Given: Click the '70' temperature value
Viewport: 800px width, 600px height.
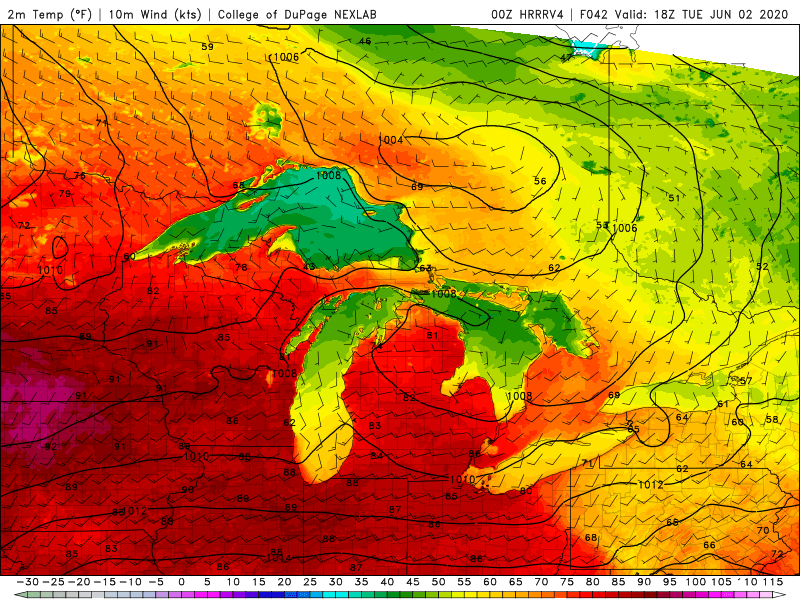Looking at the screenshot, I should (x=763, y=530).
